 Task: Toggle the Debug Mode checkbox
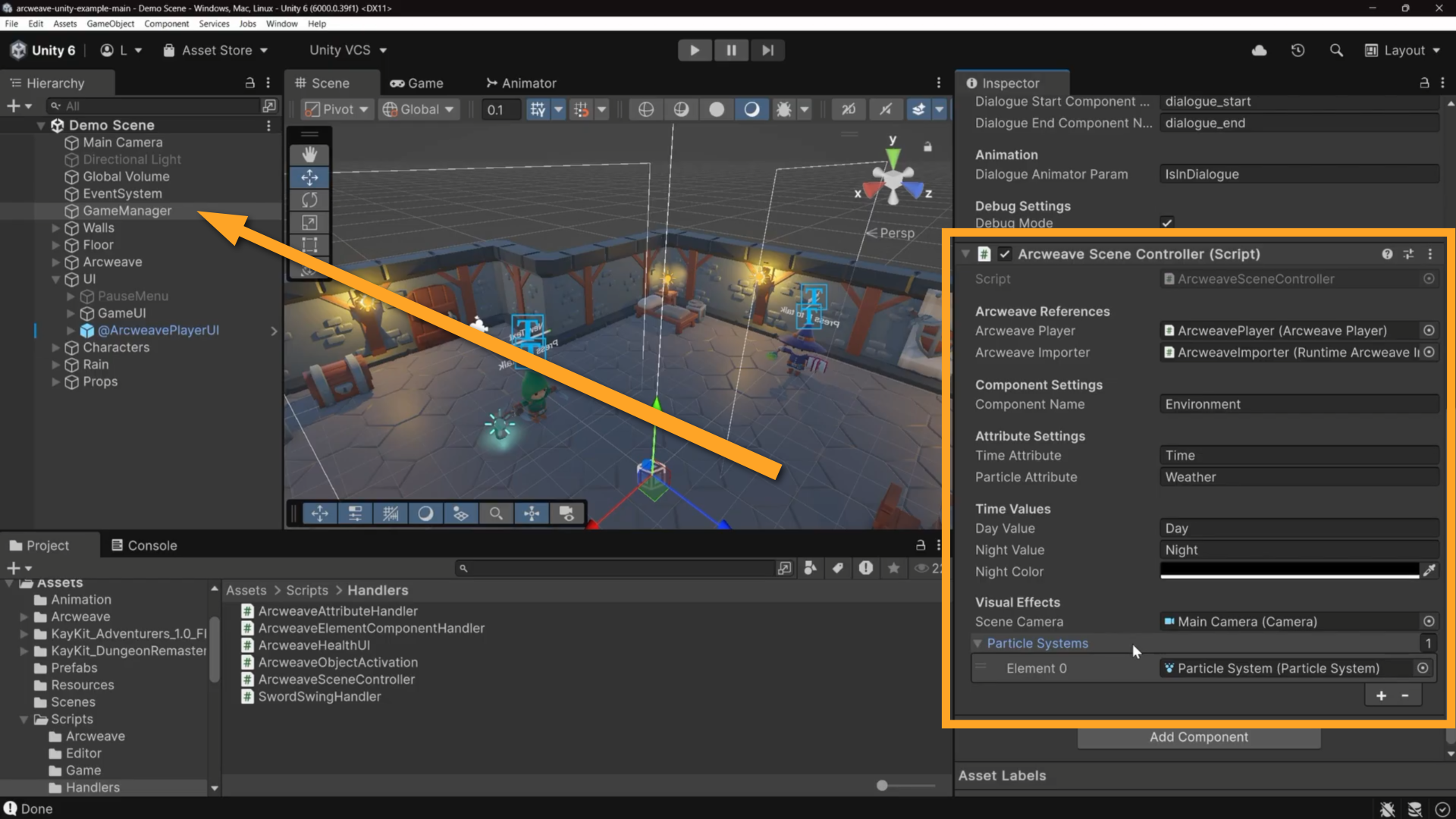1167,223
